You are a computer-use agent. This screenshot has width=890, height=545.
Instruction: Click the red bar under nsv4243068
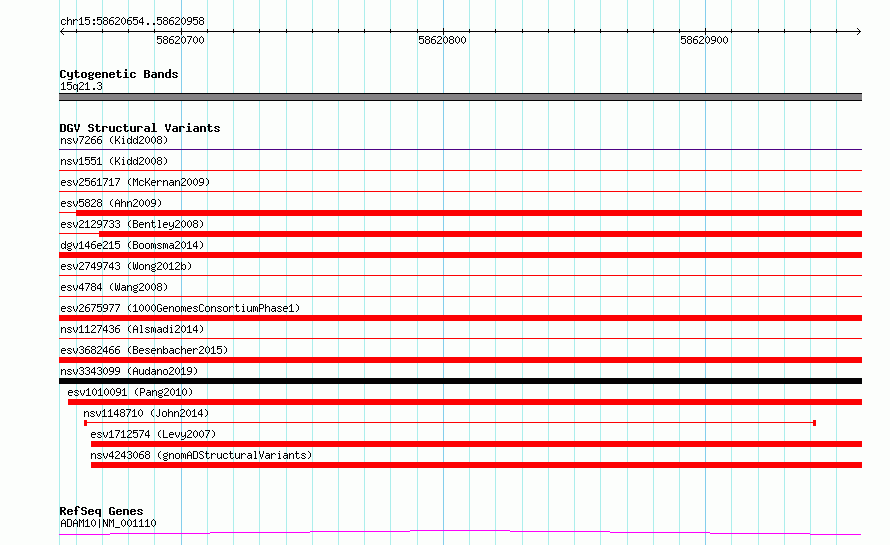tap(476, 465)
